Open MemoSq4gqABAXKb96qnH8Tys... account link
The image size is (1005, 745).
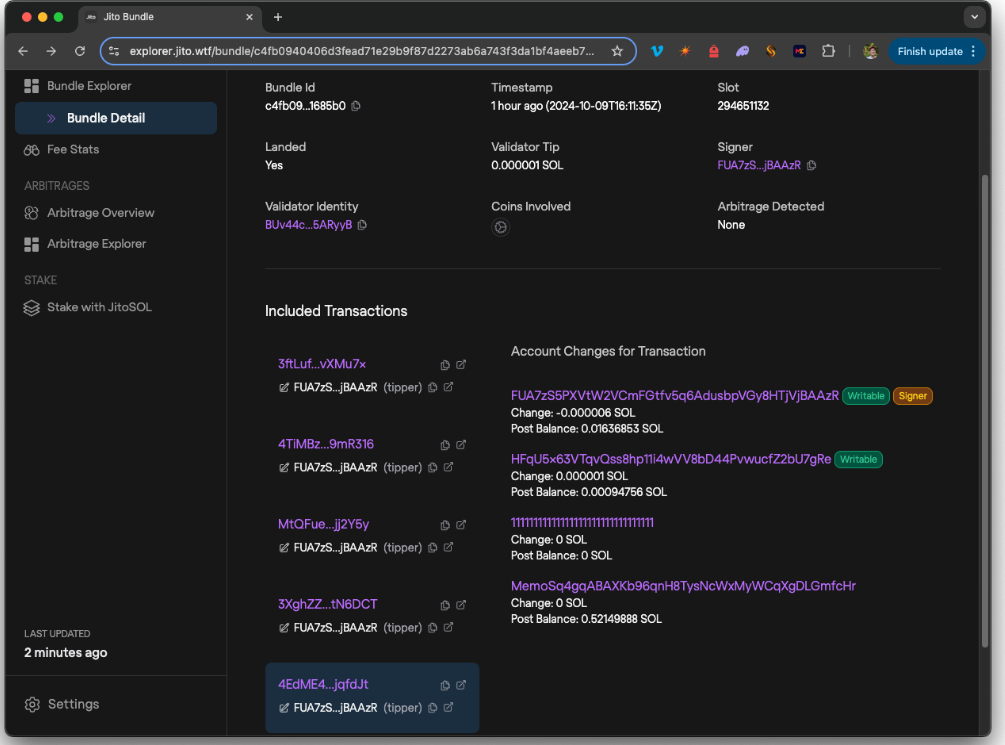pos(683,586)
